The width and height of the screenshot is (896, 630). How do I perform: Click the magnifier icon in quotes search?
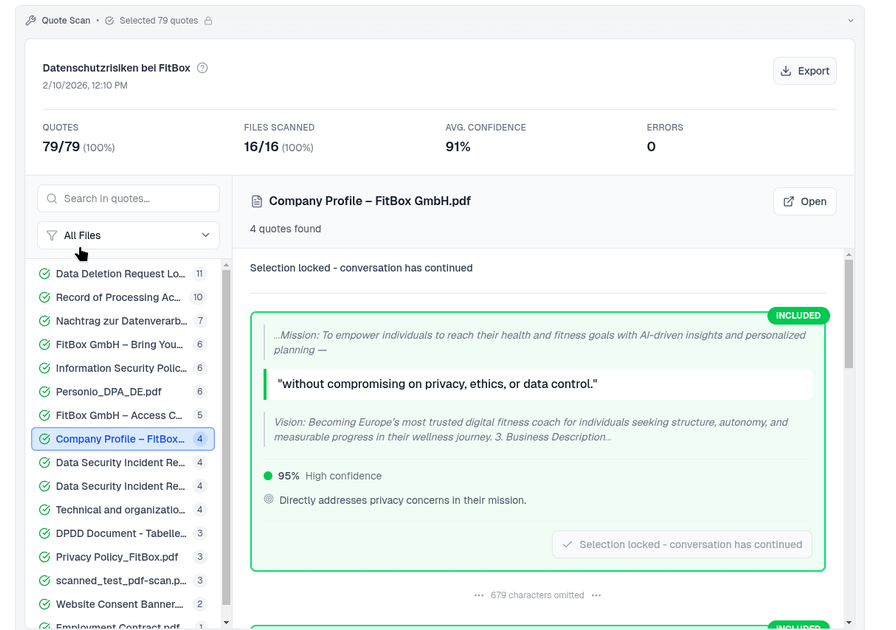[52, 199]
